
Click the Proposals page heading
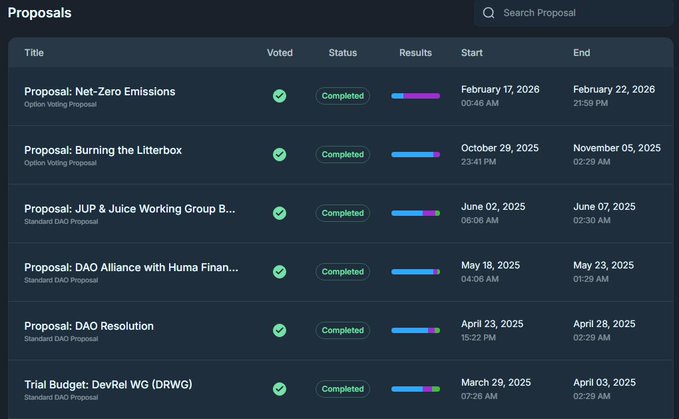point(39,13)
